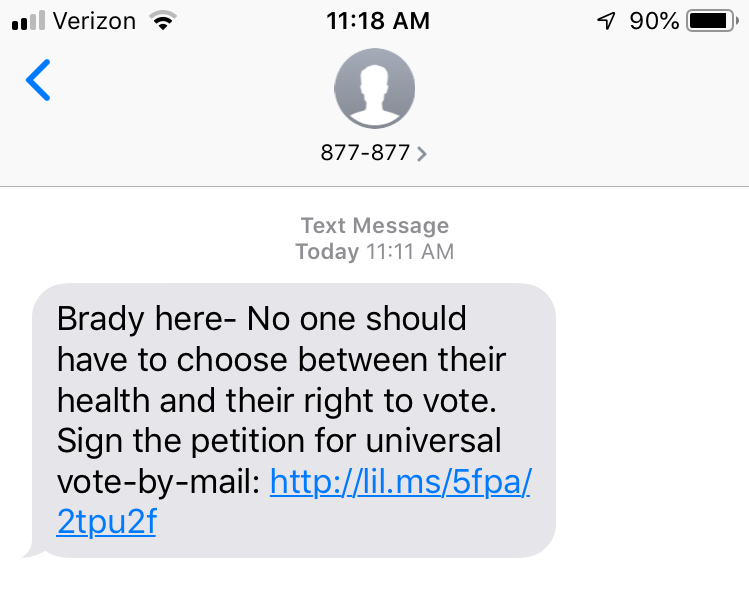The height and width of the screenshot is (596, 749).
Task: Tap the cellular signal bars icon
Action: tap(27, 21)
